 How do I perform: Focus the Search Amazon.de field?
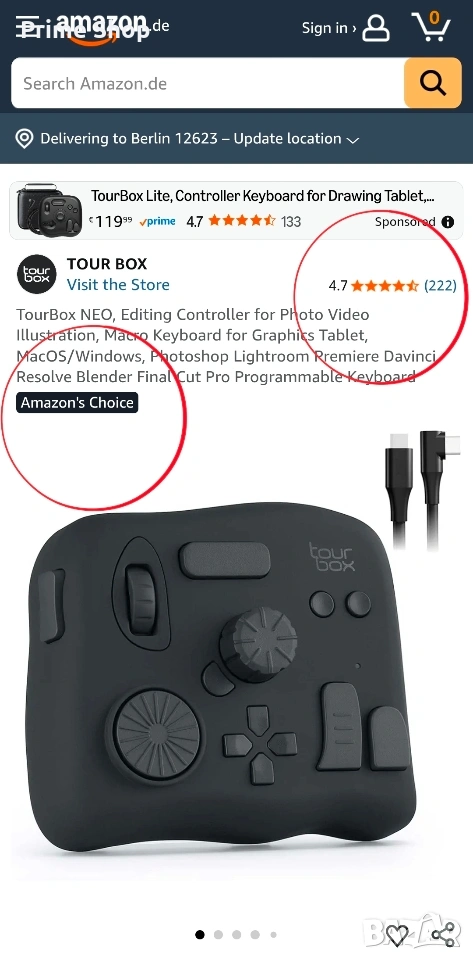pos(207,83)
